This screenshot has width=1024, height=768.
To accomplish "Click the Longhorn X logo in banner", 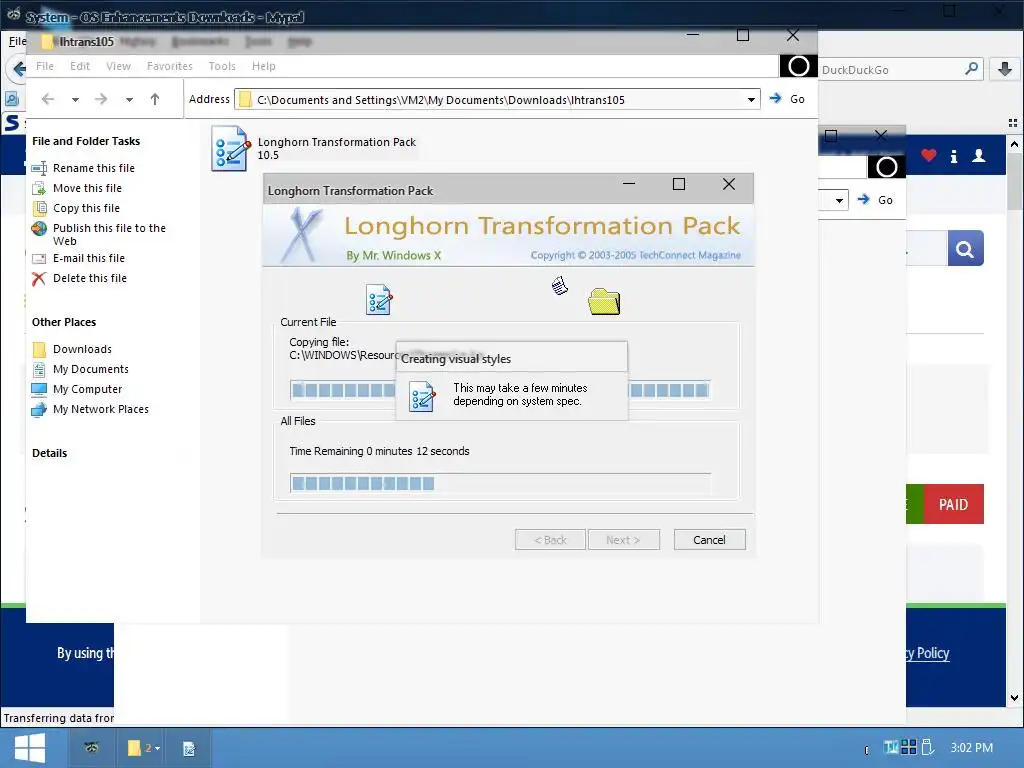I will [301, 234].
